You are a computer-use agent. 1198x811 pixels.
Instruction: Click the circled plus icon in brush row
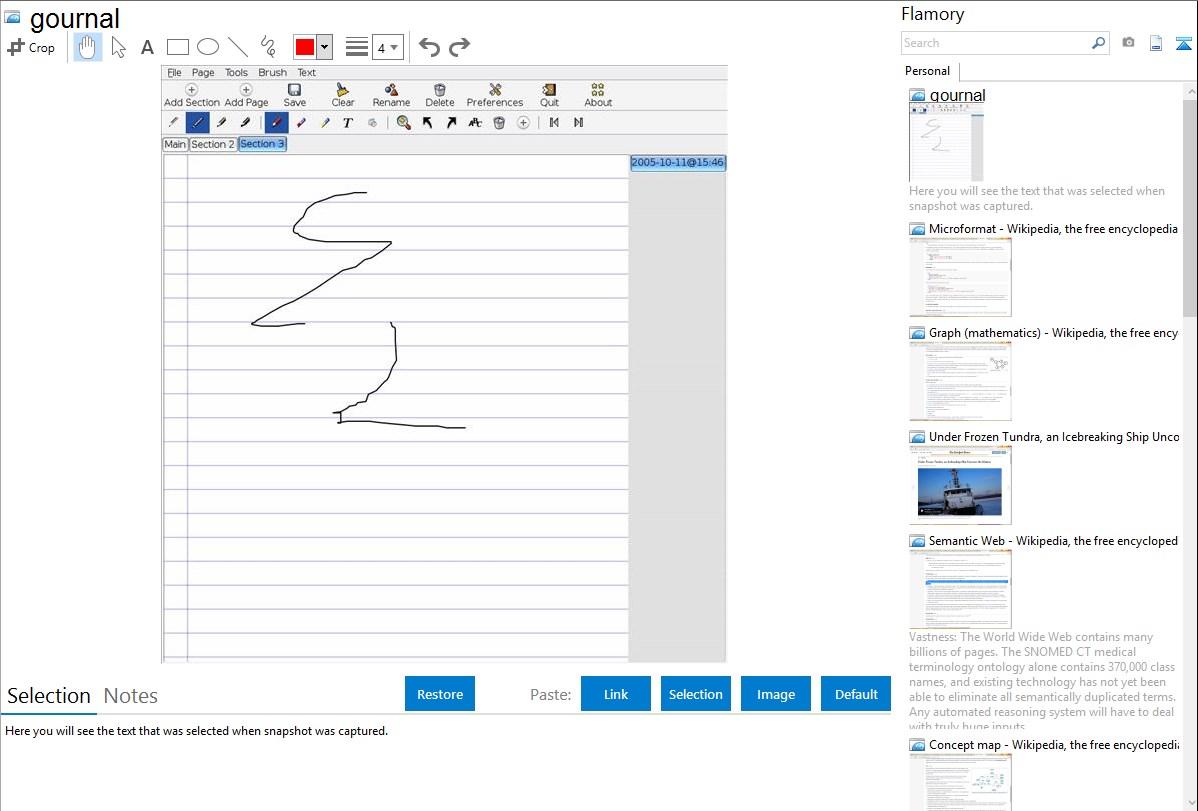point(523,122)
